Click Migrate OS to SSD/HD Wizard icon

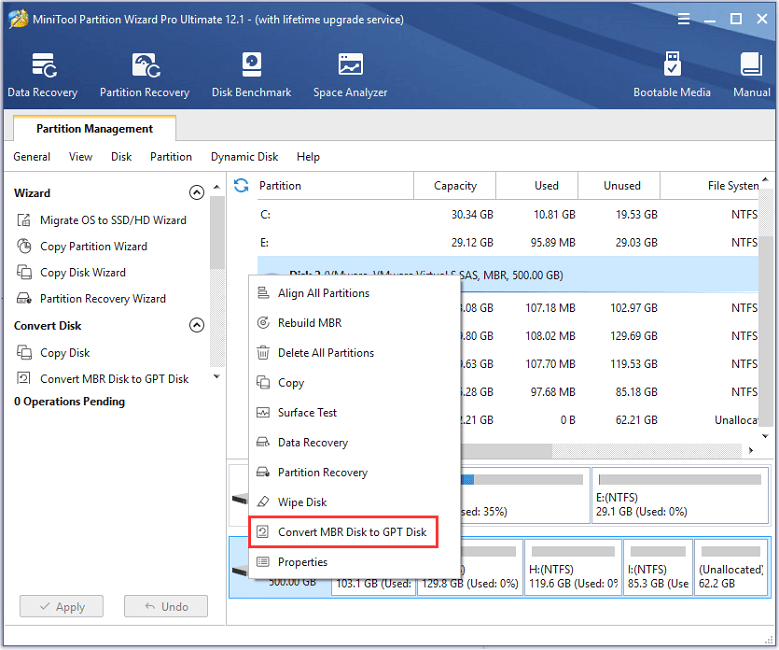(x=24, y=220)
